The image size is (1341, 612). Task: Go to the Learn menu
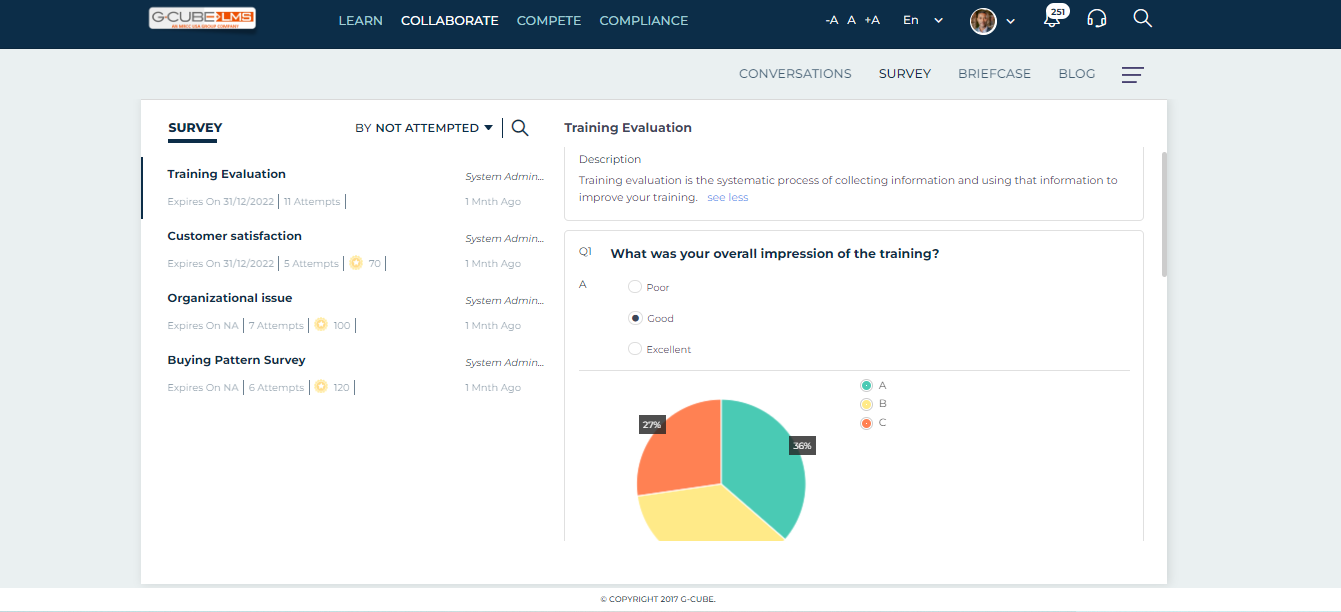[360, 20]
